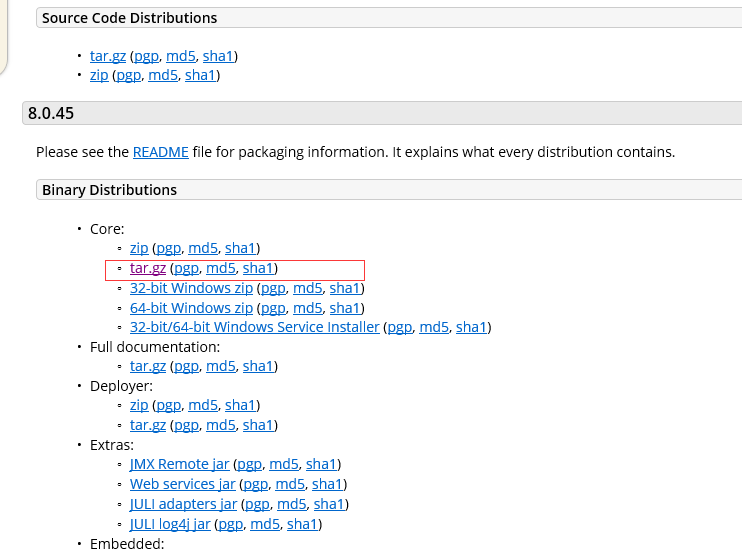Viewport: 742px width, 557px height.
Task: Download Source Code zip distribution
Action: (99, 75)
